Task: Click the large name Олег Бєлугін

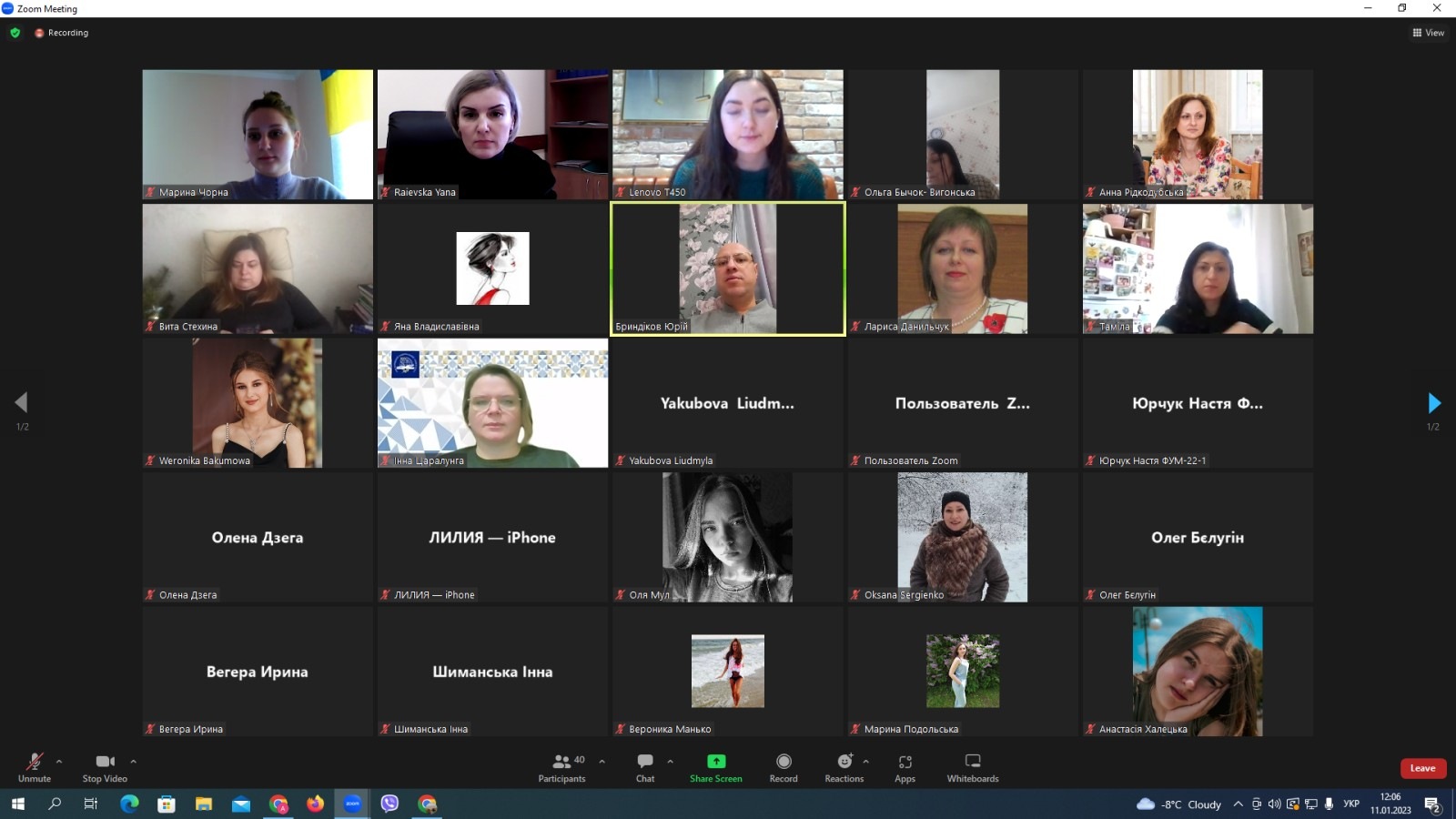Action: (1198, 538)
